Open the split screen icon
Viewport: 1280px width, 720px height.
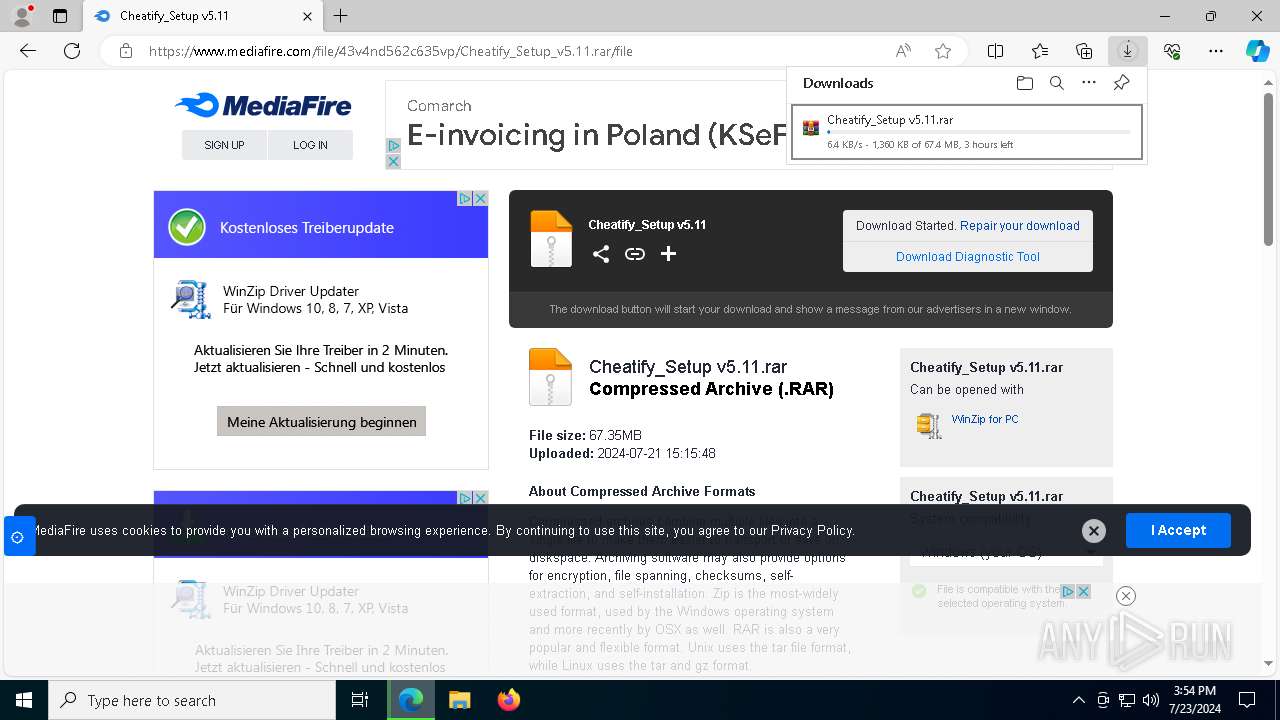(x=995, y=51)
